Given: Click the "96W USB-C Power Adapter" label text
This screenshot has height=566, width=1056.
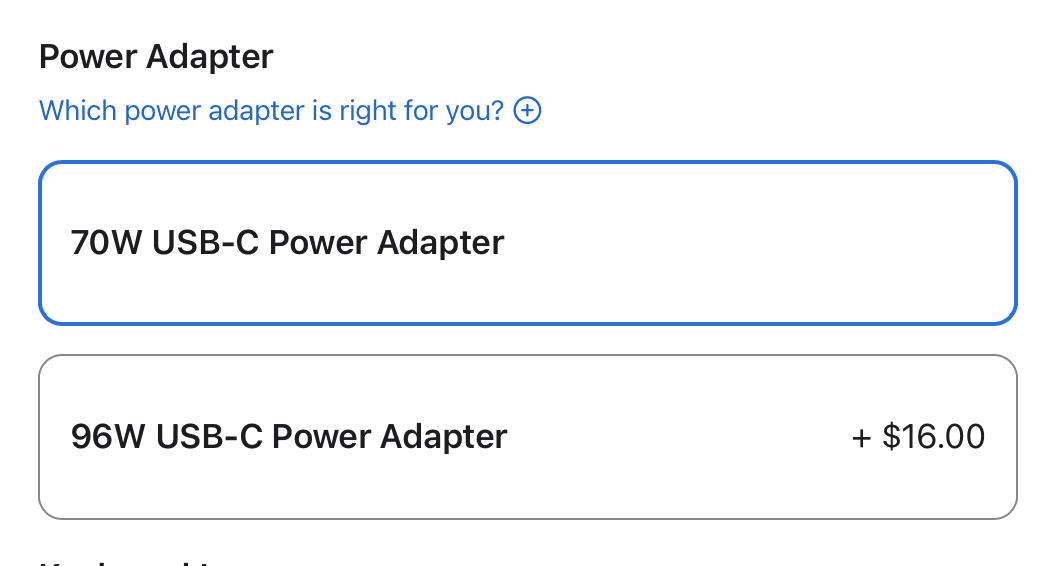Looking at the screenshot, I should tap(290, 437).
